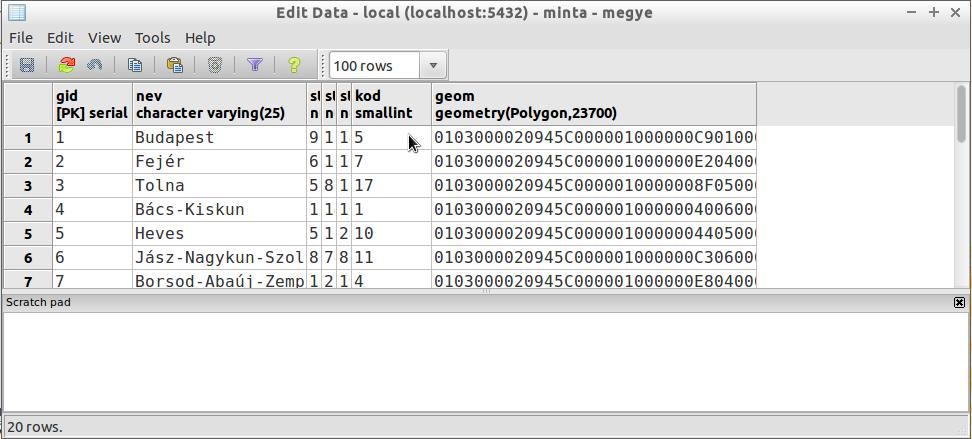Select row header number 1
Screen dimensions: 972x439
tap(28, 138)
